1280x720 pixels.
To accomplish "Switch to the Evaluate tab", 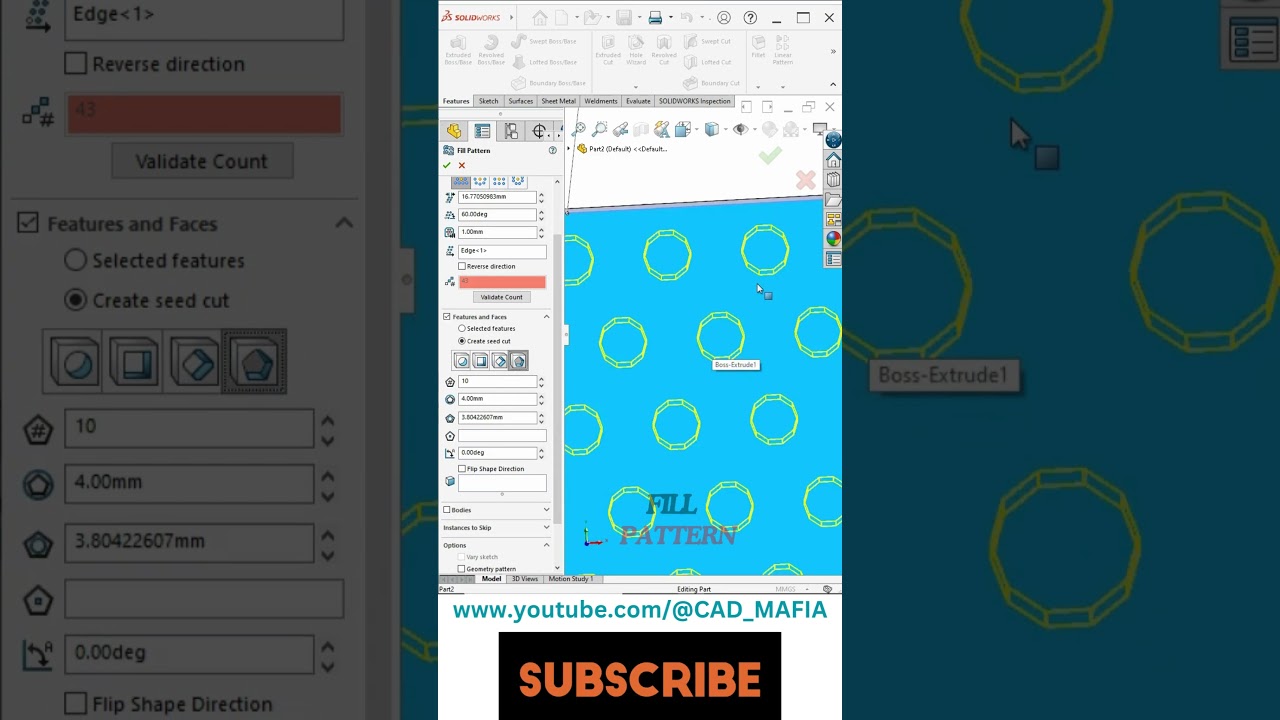I will click(638, 101).
